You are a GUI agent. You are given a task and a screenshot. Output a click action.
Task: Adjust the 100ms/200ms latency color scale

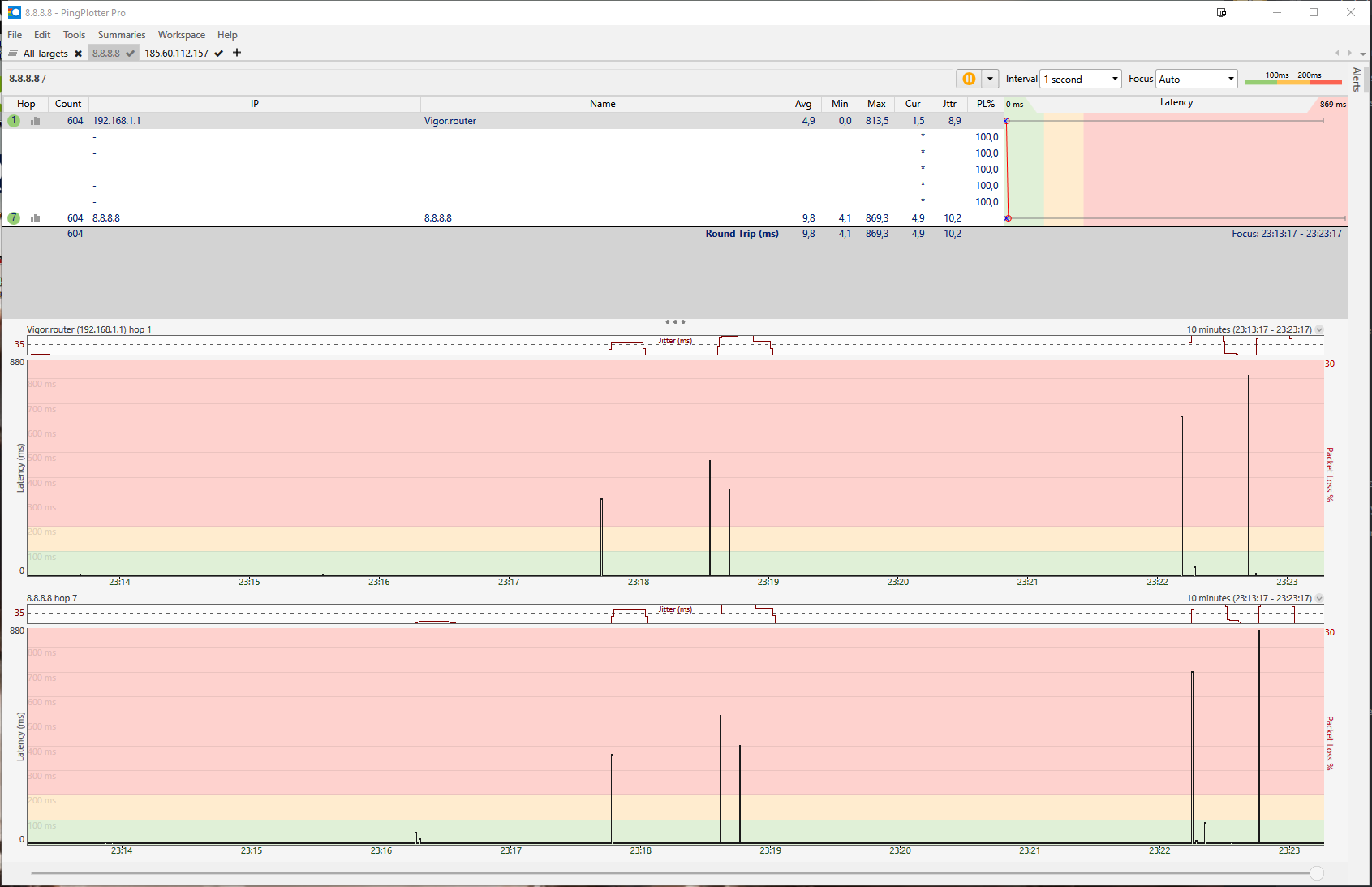point(1292,79)
